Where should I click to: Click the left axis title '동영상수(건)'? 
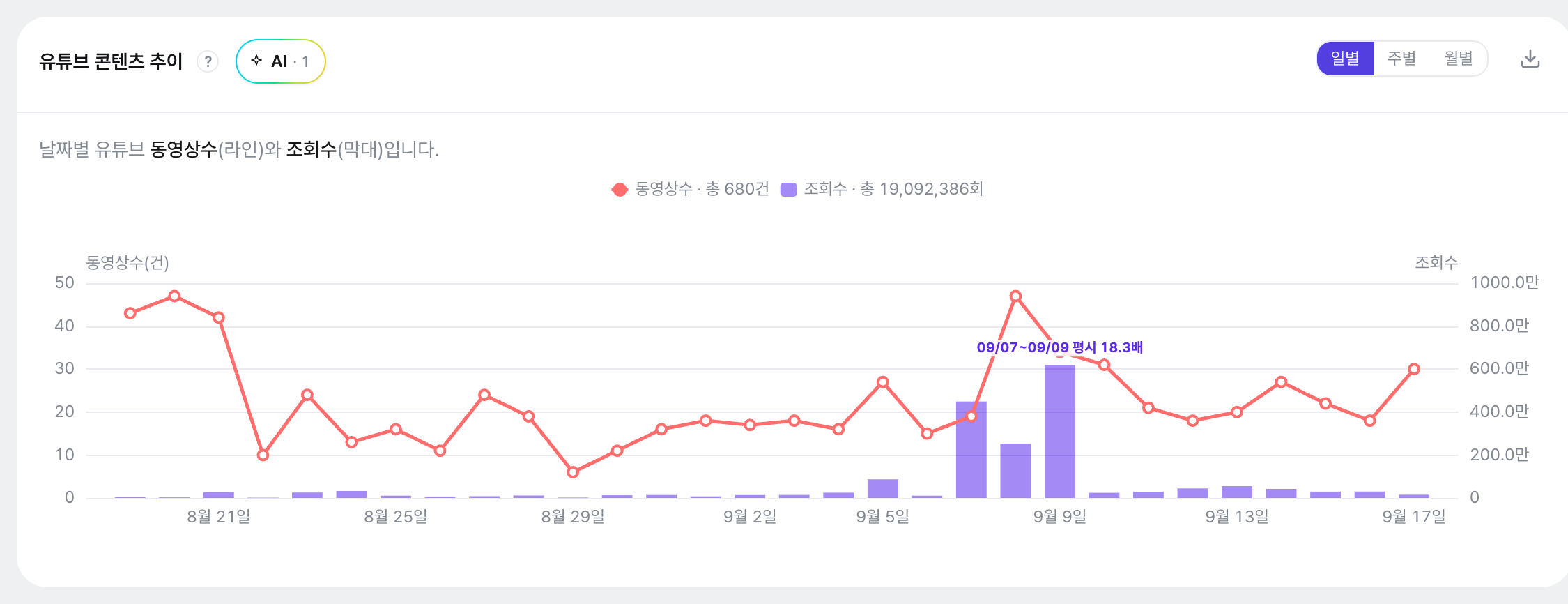(128, 263)
